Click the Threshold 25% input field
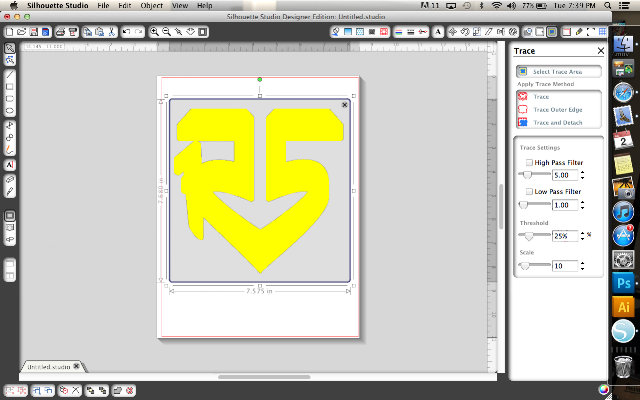The image size is (640, 400). click(565, 236)
